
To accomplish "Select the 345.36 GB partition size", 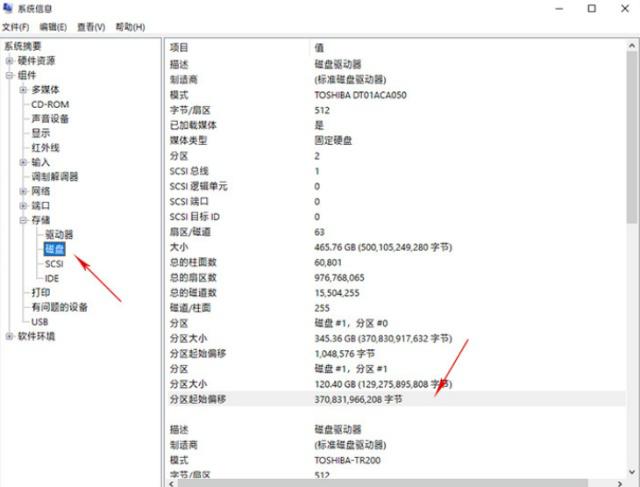I will coord(383,339).
